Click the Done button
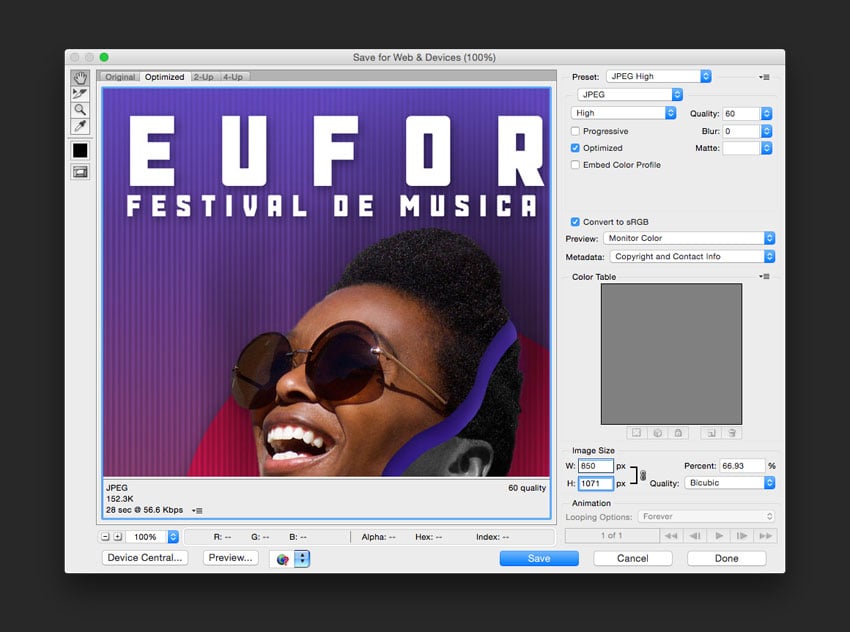850x632 pixels. [726, 558]
